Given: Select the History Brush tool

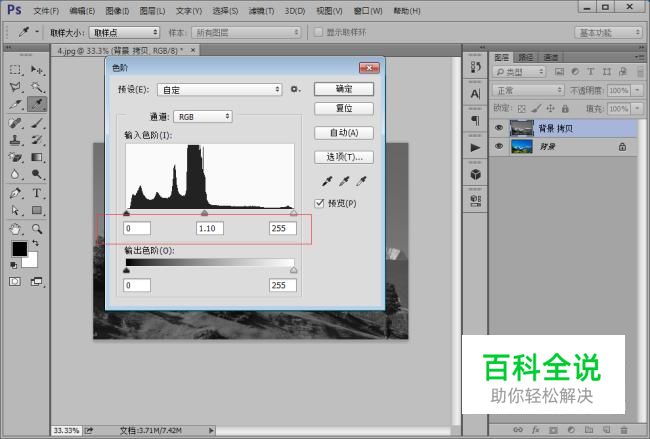Looking at the screenshot, I should click(37, 140).
